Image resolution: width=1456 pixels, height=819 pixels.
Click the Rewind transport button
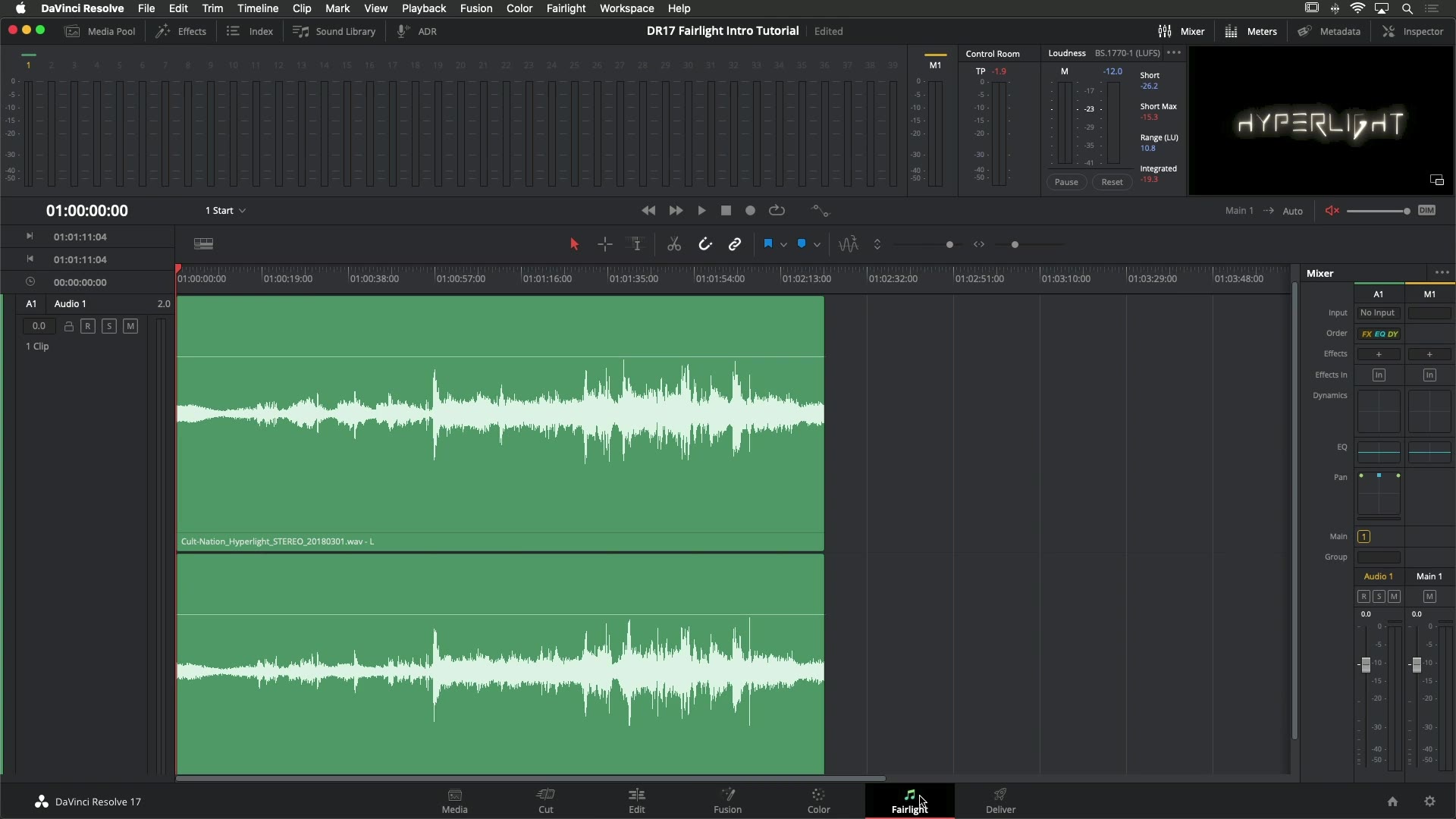648,211
